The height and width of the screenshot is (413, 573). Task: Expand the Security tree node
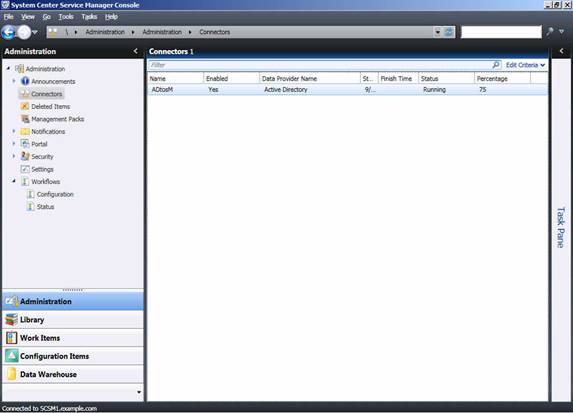[x=14, y=156]
